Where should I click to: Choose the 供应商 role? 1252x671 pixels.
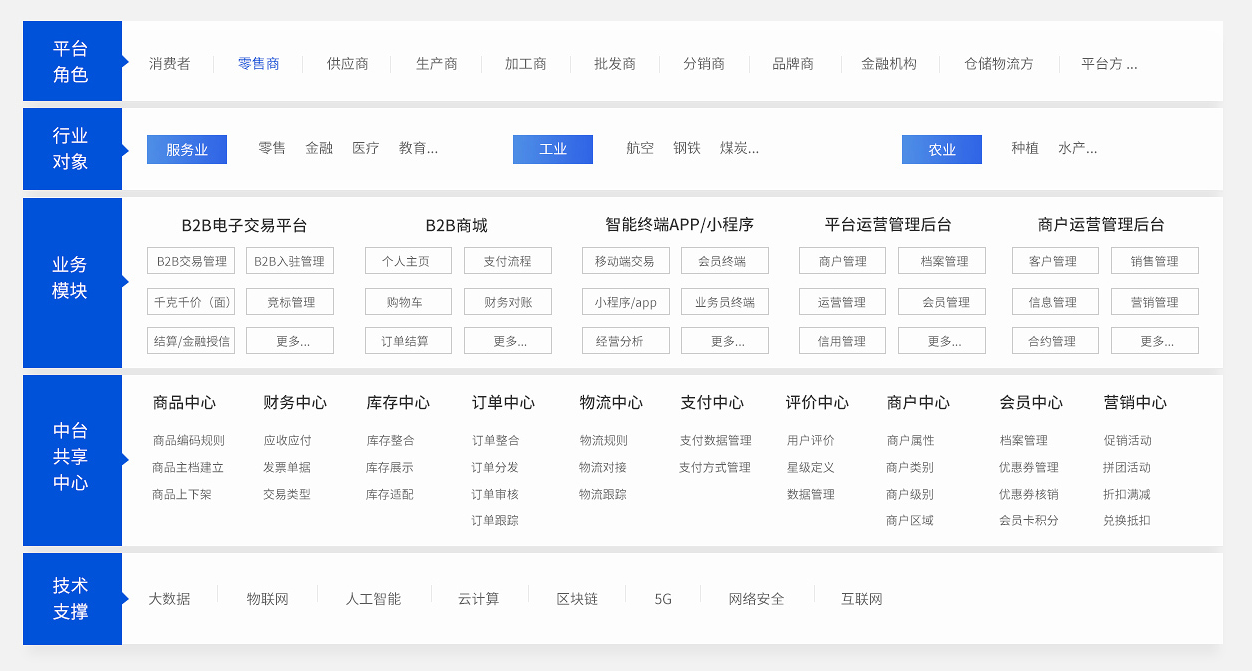pyautogui.click(x=347, y=64)
